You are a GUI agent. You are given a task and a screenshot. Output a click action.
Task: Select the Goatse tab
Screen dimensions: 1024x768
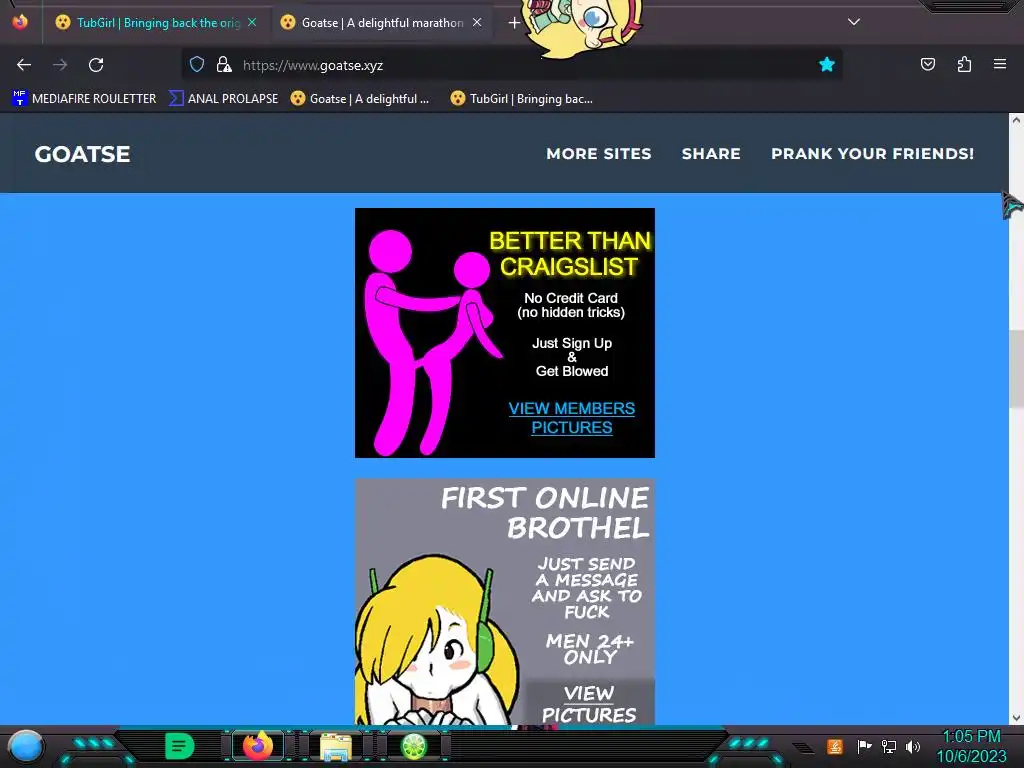click(x=382, y=23)
